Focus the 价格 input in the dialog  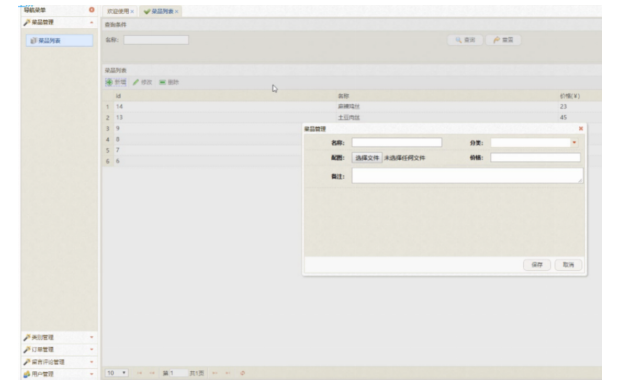point(535,157)
